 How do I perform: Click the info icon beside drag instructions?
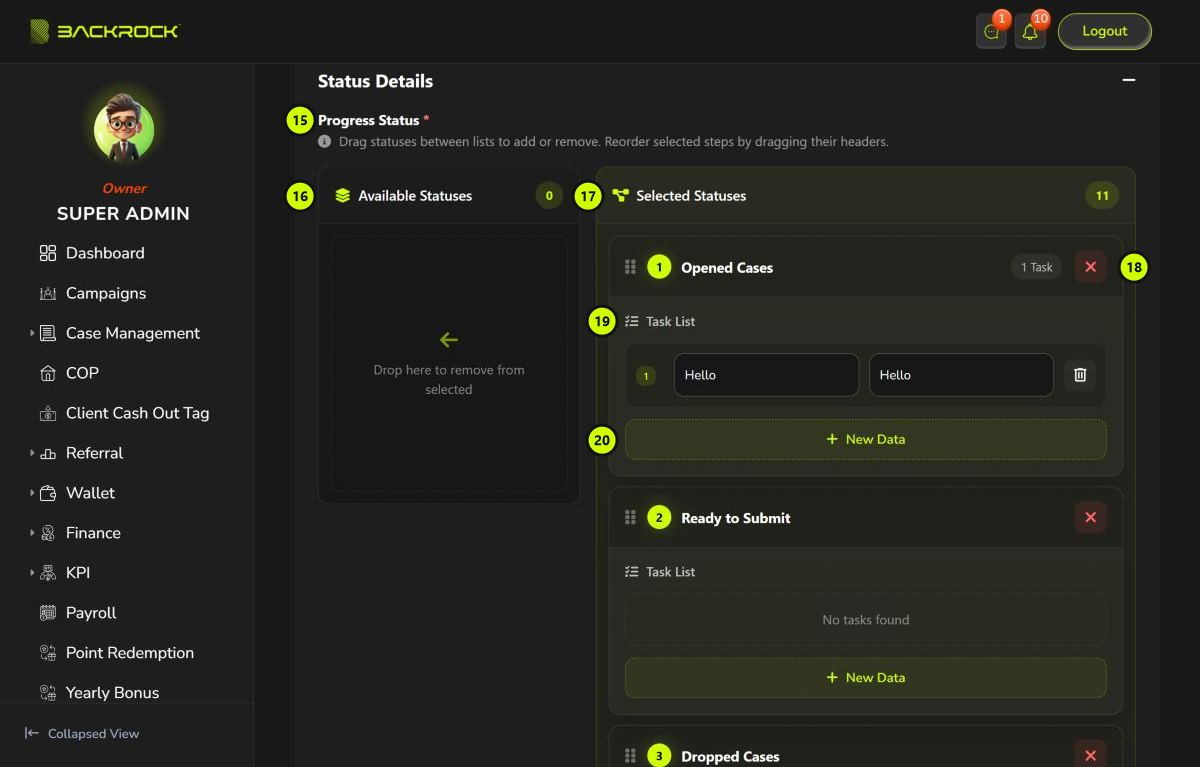pos(324,142)
